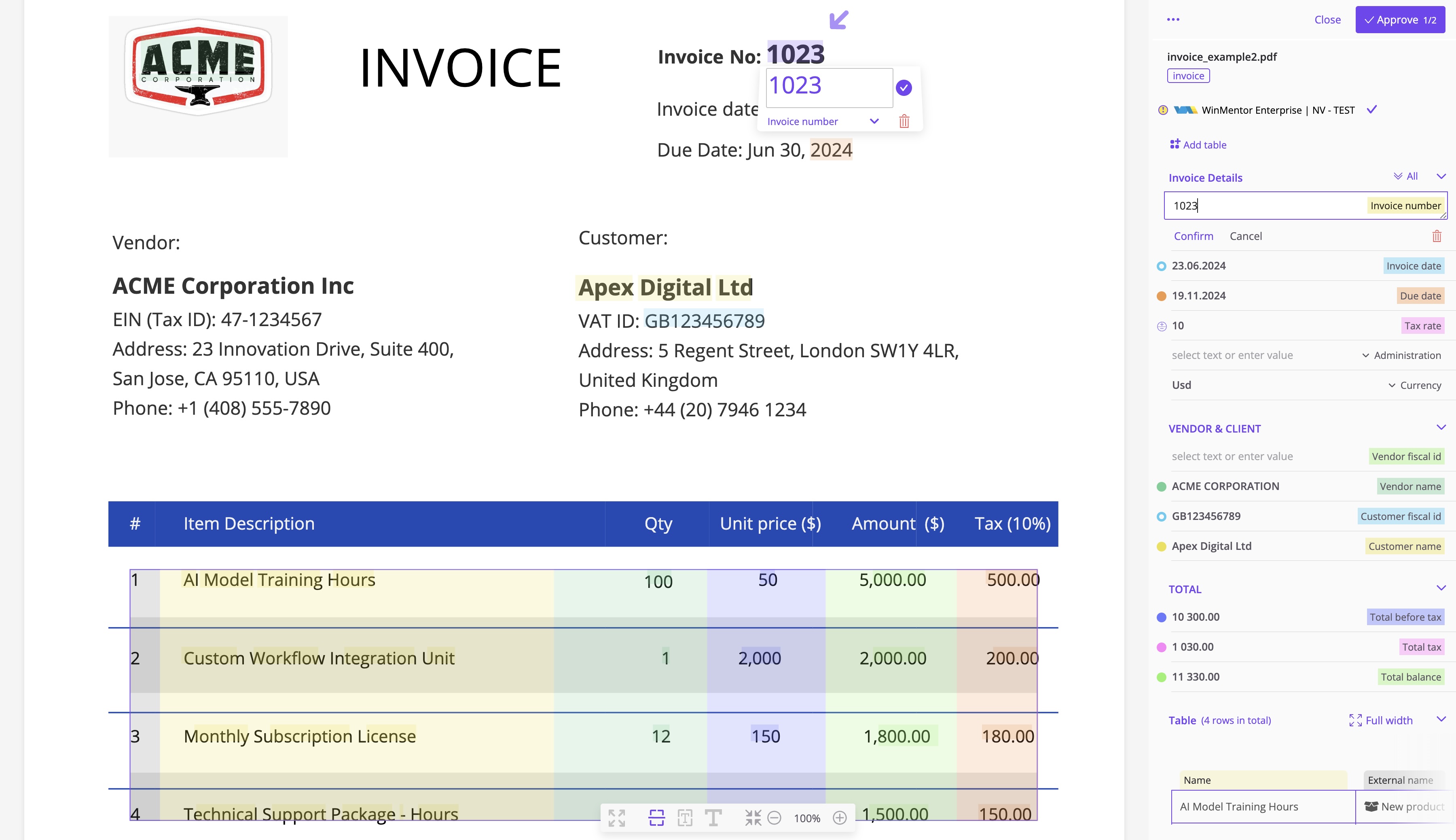Click the yellow dot beside Apex Digital Ltd
This screenshot has height=840, width=1456.
point(1161,546)
